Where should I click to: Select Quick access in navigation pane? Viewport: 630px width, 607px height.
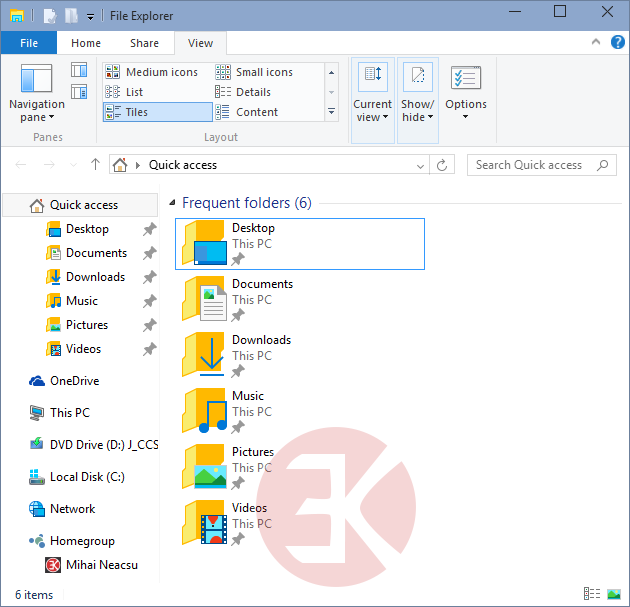coord(80,205)
